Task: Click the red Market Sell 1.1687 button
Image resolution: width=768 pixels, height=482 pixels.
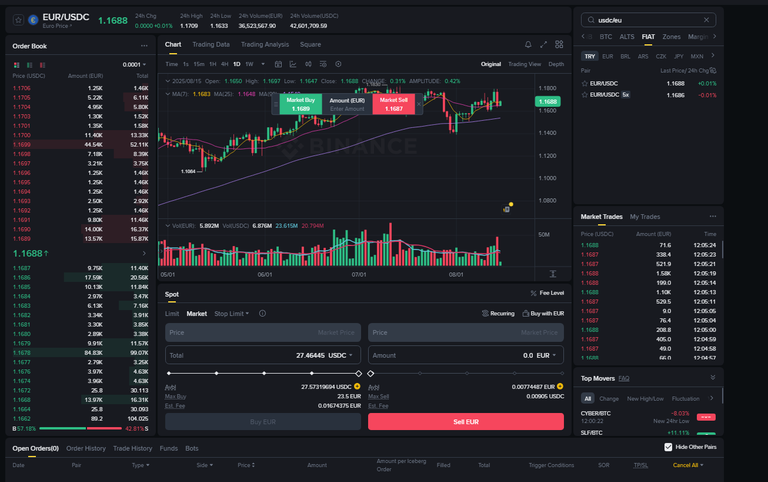Action: pos(394,104)
